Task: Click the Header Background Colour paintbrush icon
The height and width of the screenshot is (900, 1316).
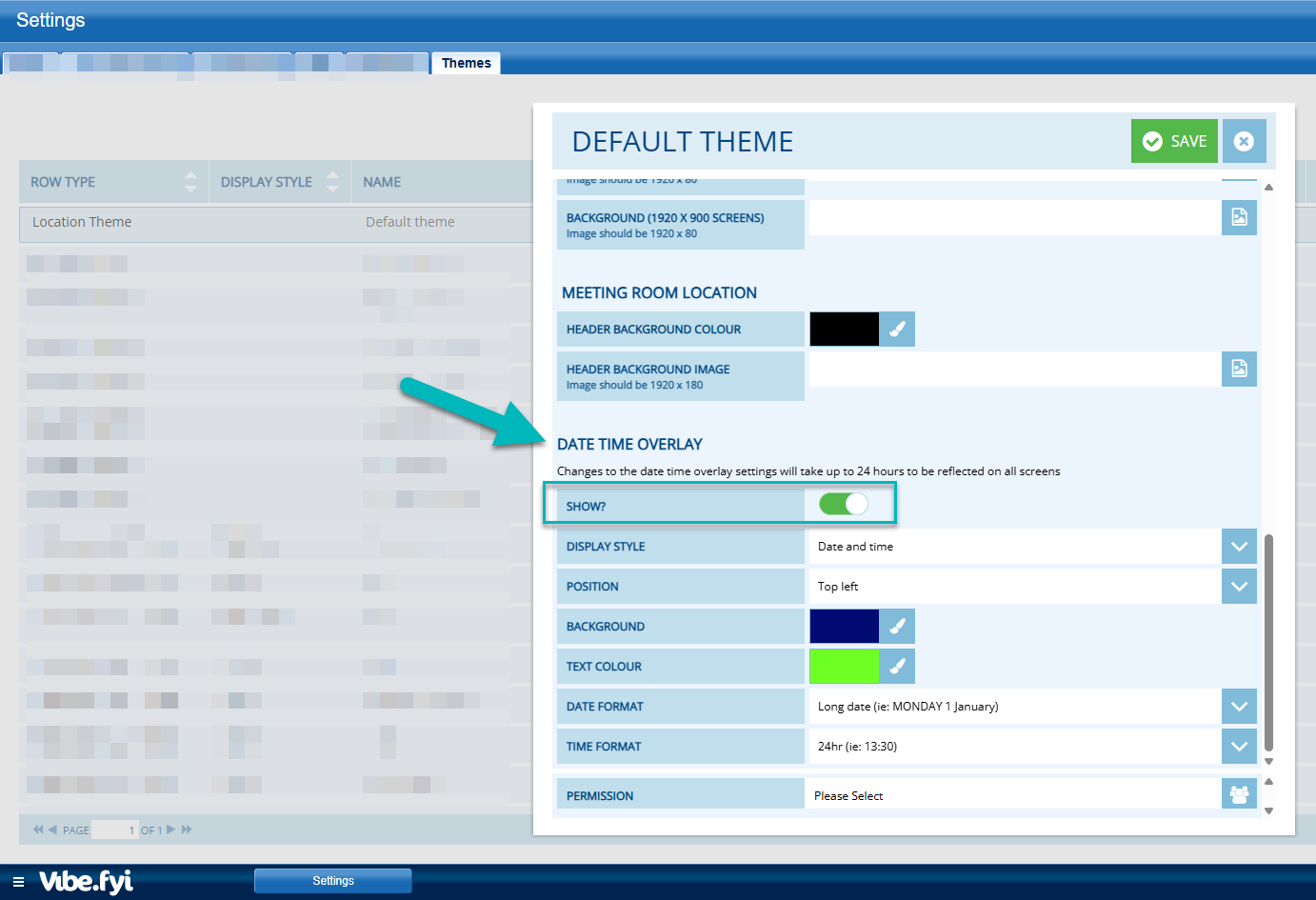Action: click(897, 330)
